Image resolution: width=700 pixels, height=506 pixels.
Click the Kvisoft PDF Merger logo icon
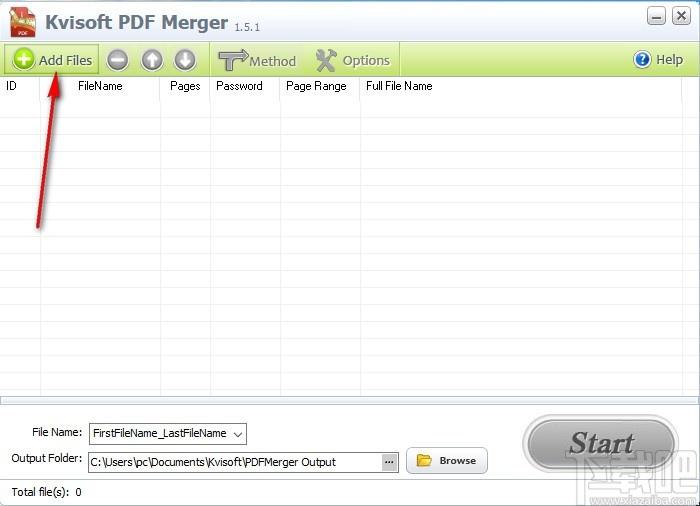tap(23, 23)
